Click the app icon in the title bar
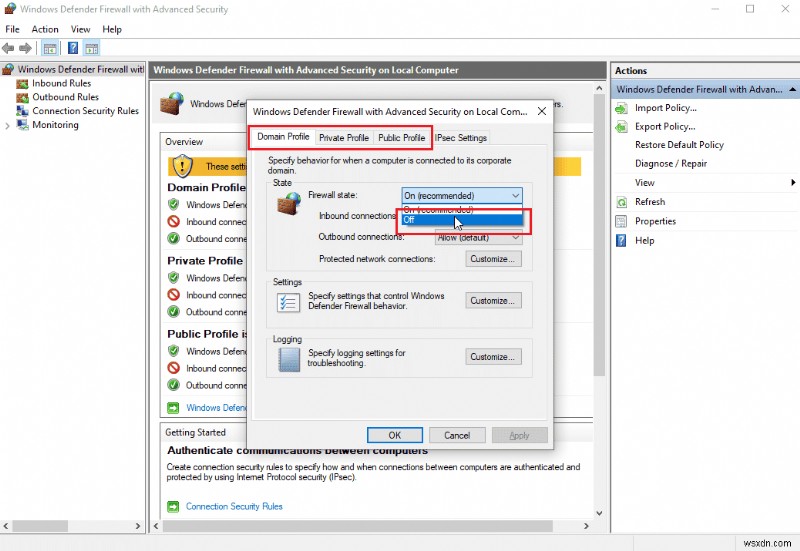Image resolution: width=800 pixels, height=551 pixels. (10, 9)
